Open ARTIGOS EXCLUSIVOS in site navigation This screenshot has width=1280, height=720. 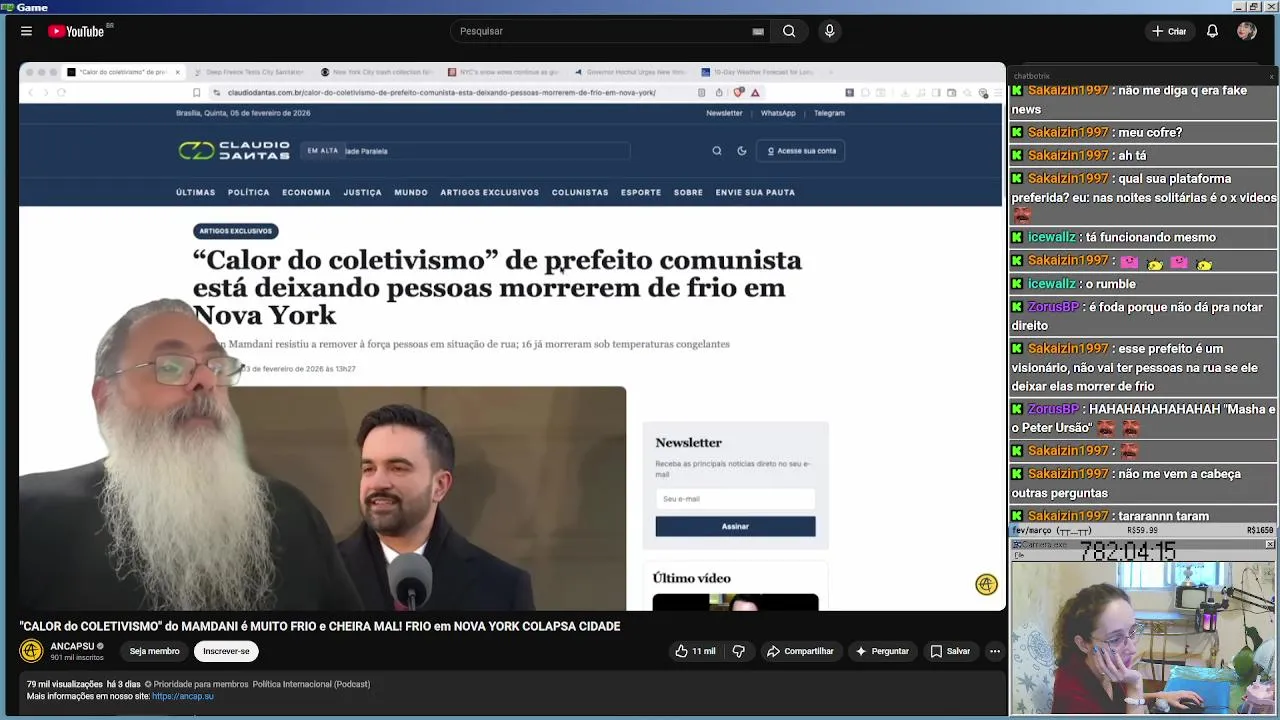(490, 192)
